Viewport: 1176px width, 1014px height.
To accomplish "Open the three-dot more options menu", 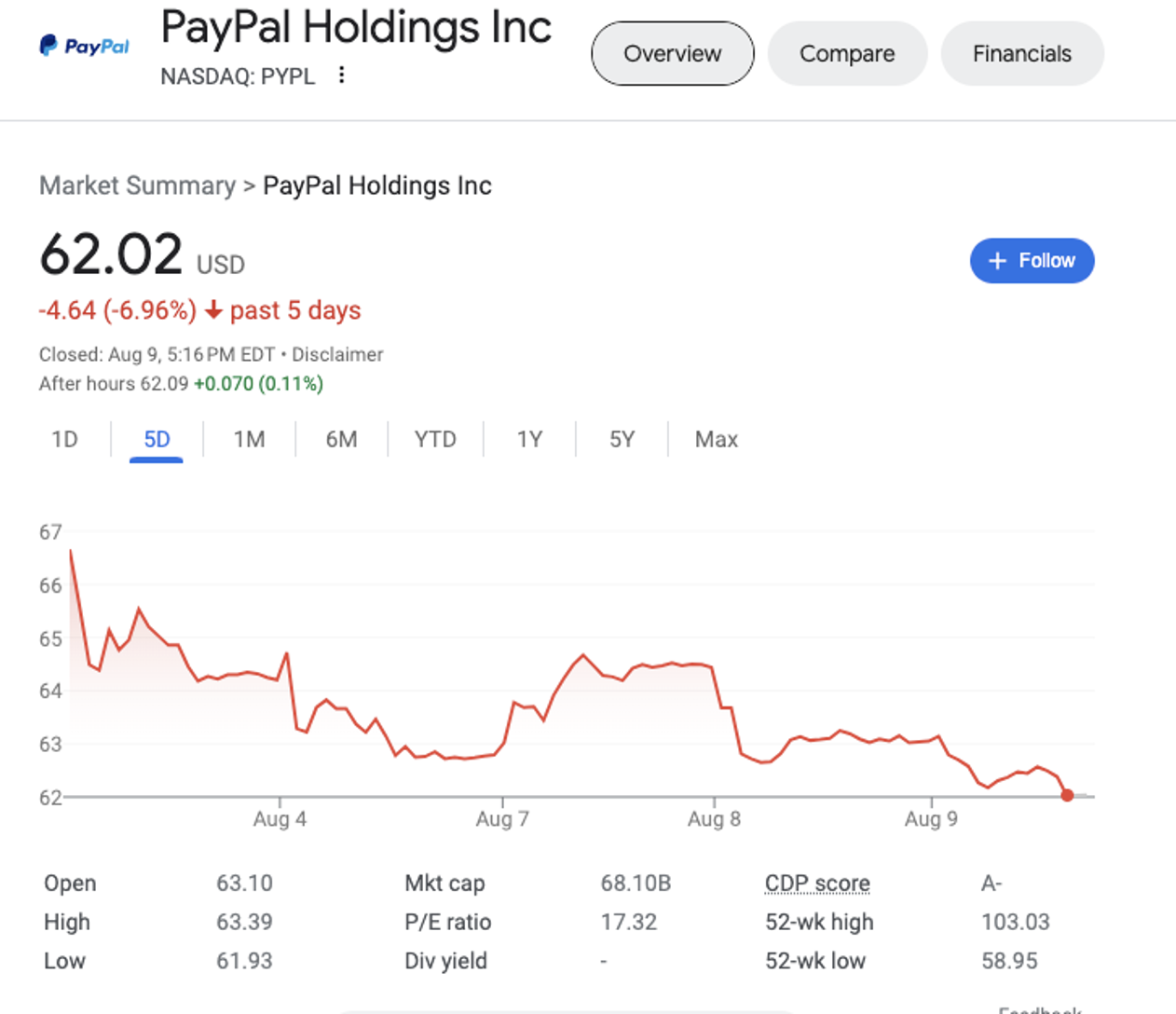I will (x=342, y=75).
